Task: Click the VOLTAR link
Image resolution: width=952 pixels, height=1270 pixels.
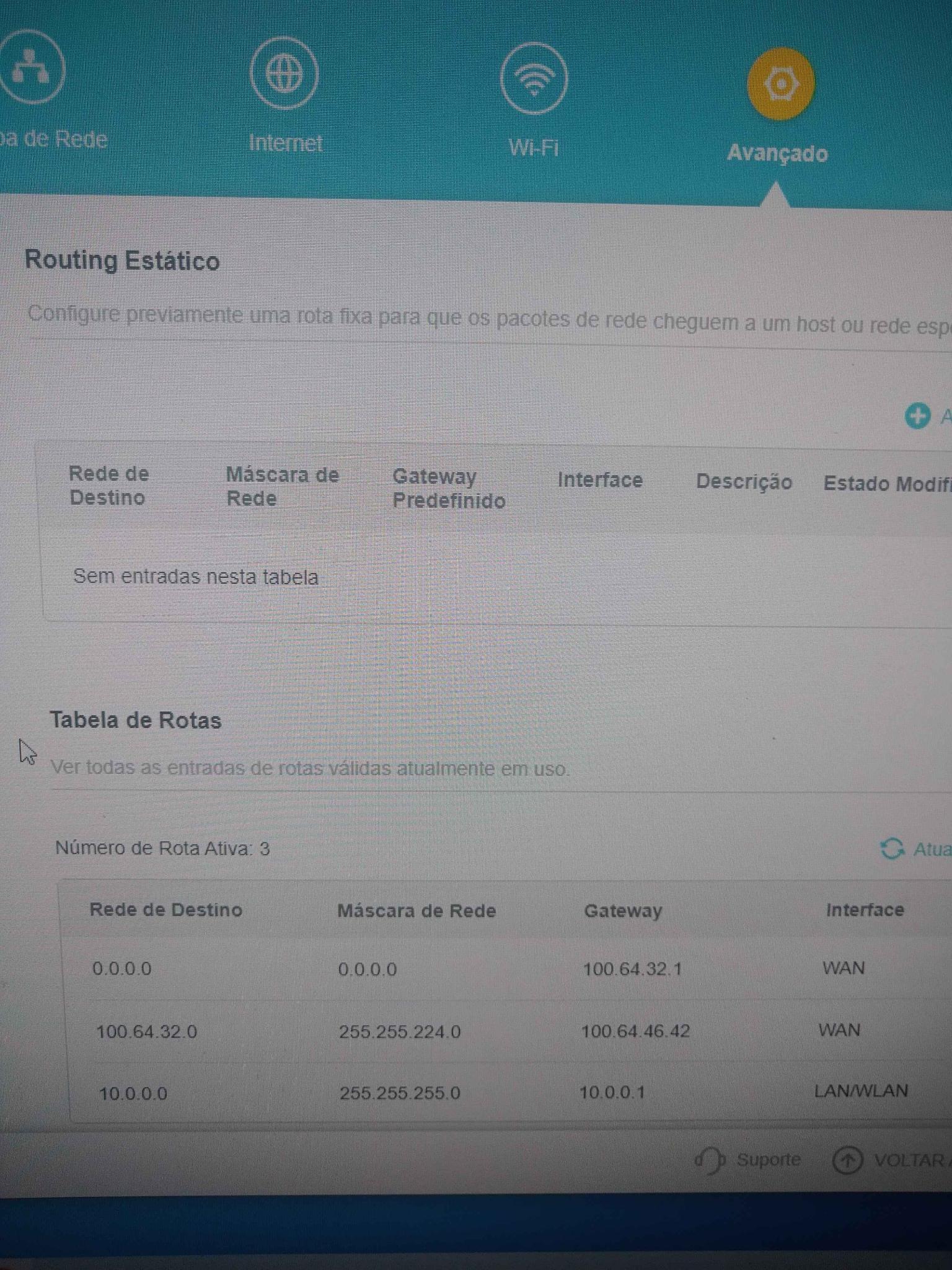Action: pyautogui.click(x=910, y=1160)
